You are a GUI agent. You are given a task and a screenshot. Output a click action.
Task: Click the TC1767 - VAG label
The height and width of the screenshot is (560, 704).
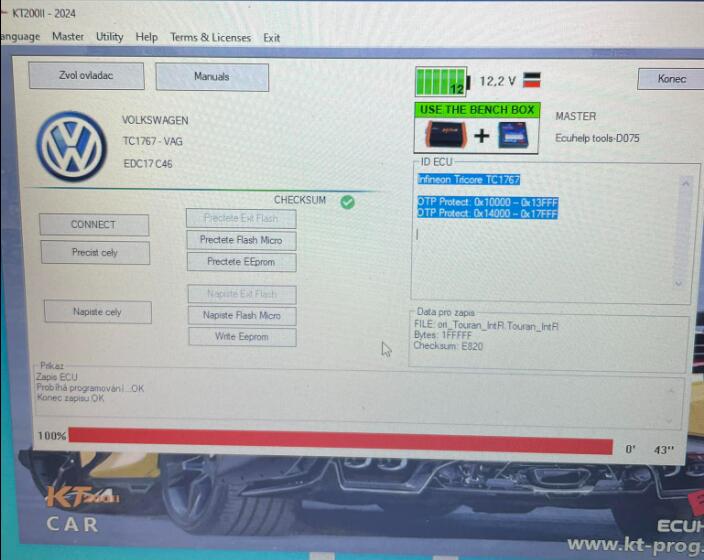(153, 141)
